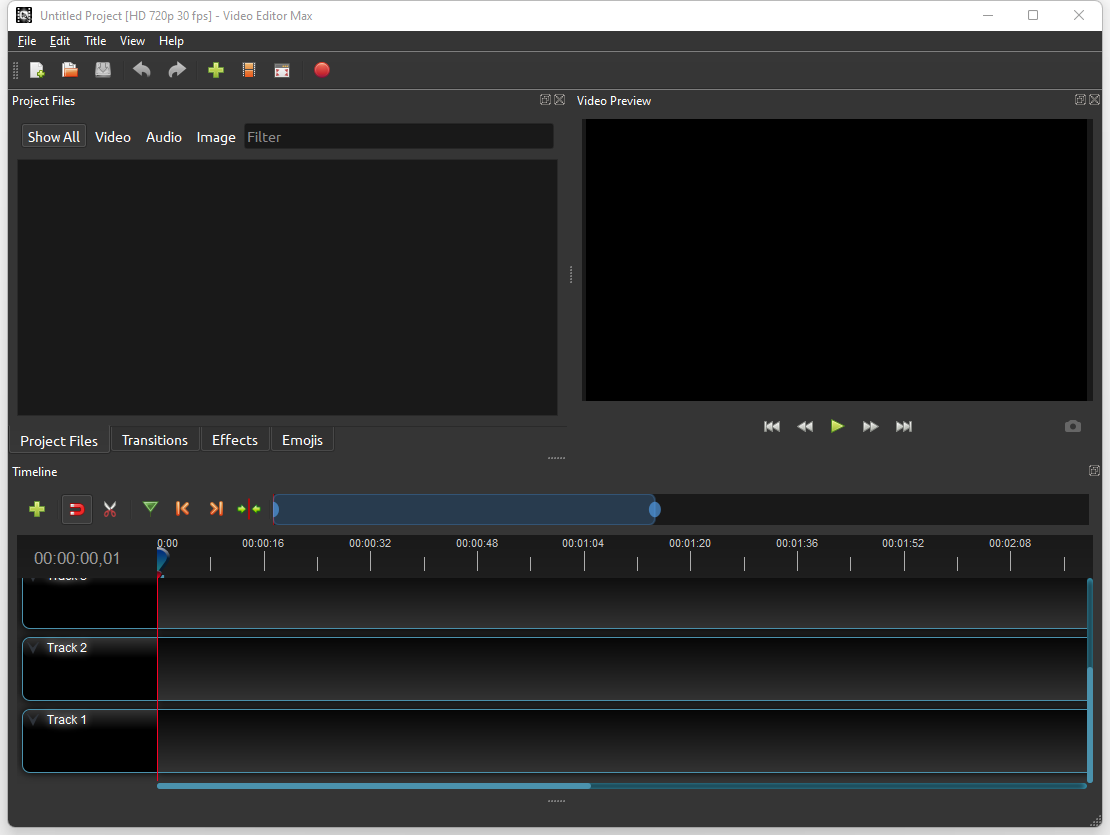Adjust the timeline zoom slider
1110x835 pixels.
(x=655, y=509)
